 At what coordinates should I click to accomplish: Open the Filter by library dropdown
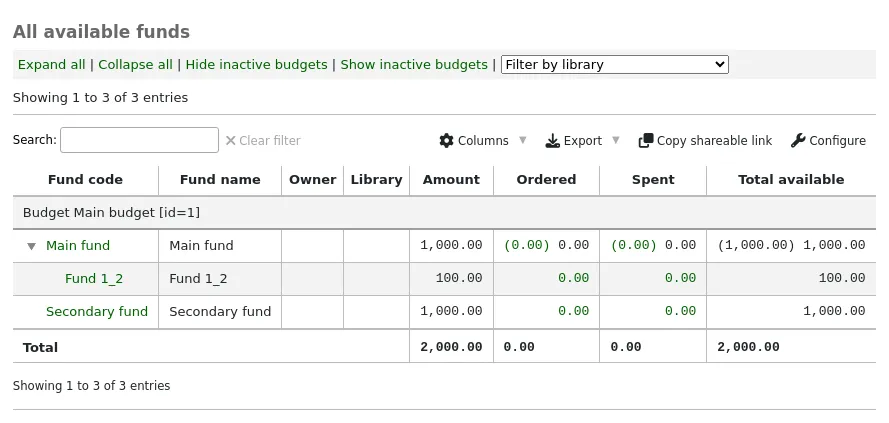point(615,65)
